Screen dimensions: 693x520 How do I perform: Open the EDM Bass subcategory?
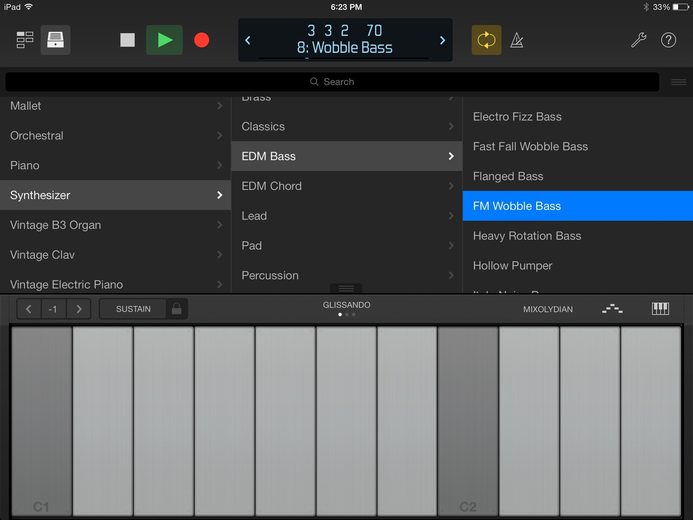(x=346, y=156)
